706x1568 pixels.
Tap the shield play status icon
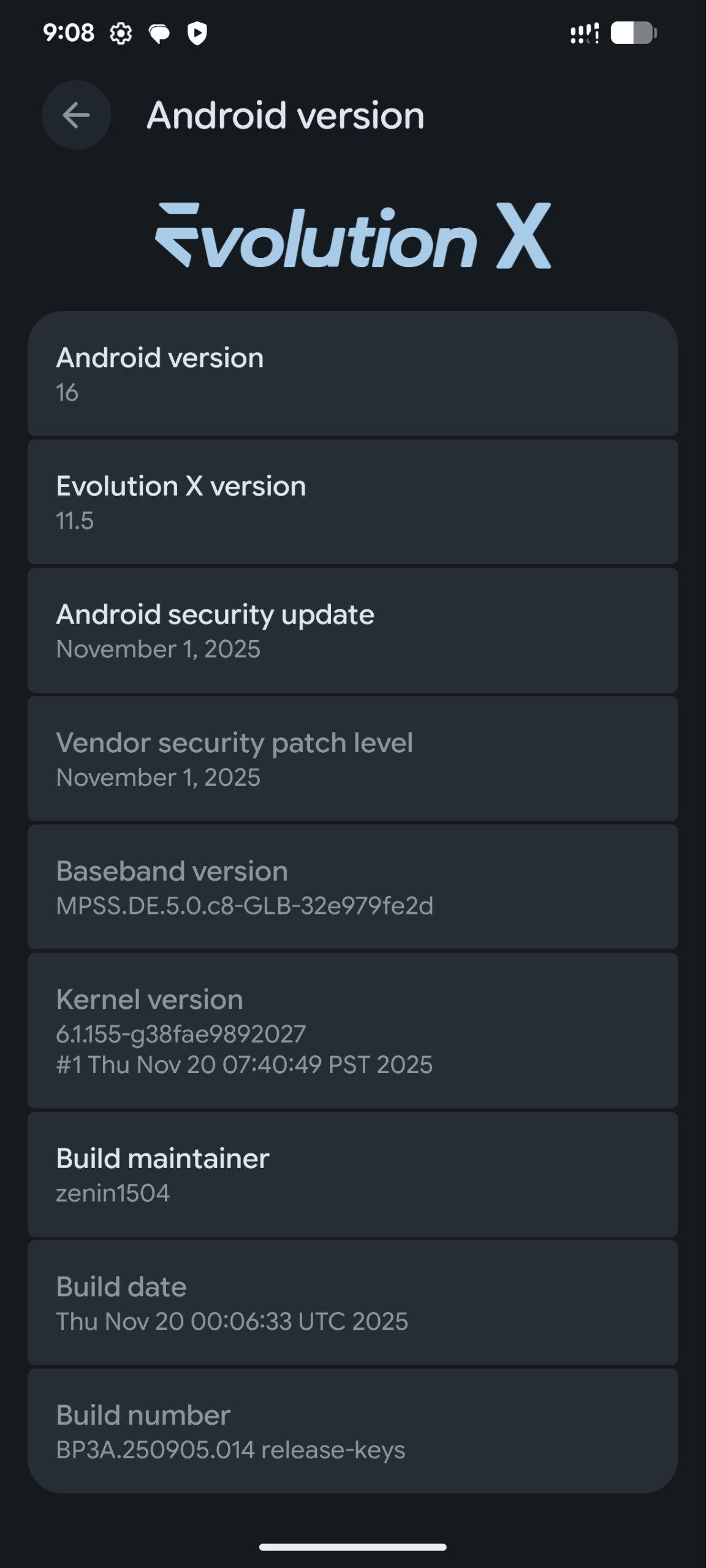(197, 33)
